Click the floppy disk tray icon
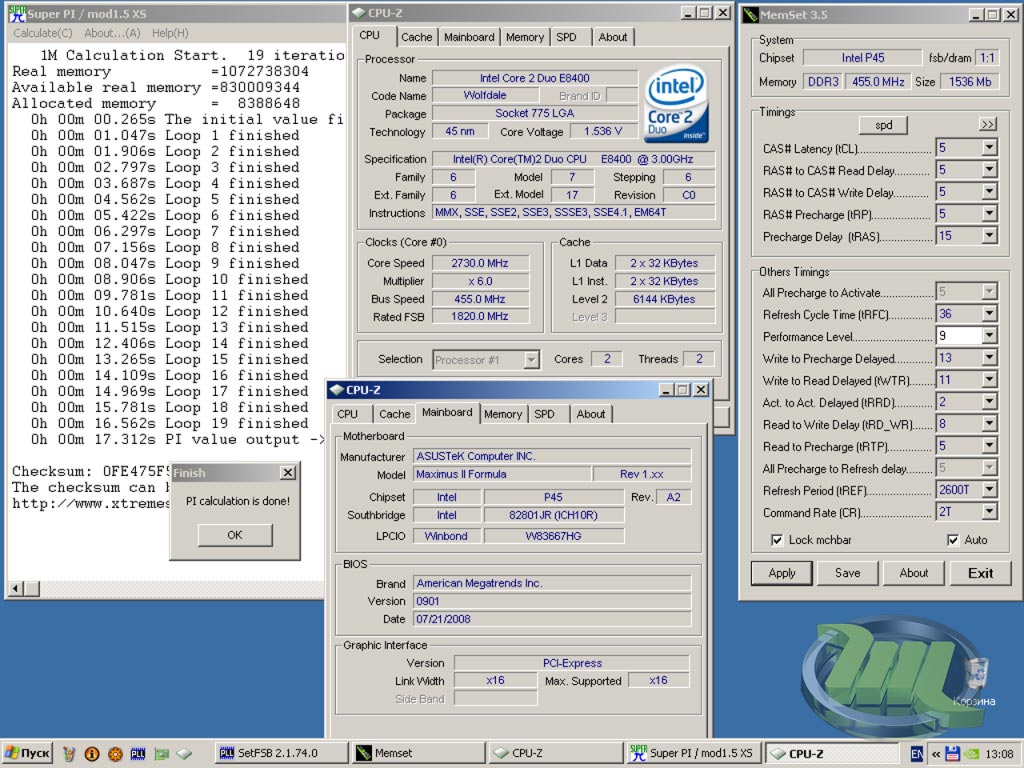This screenshot has width=1024, height=768. [x=952, y=754]
